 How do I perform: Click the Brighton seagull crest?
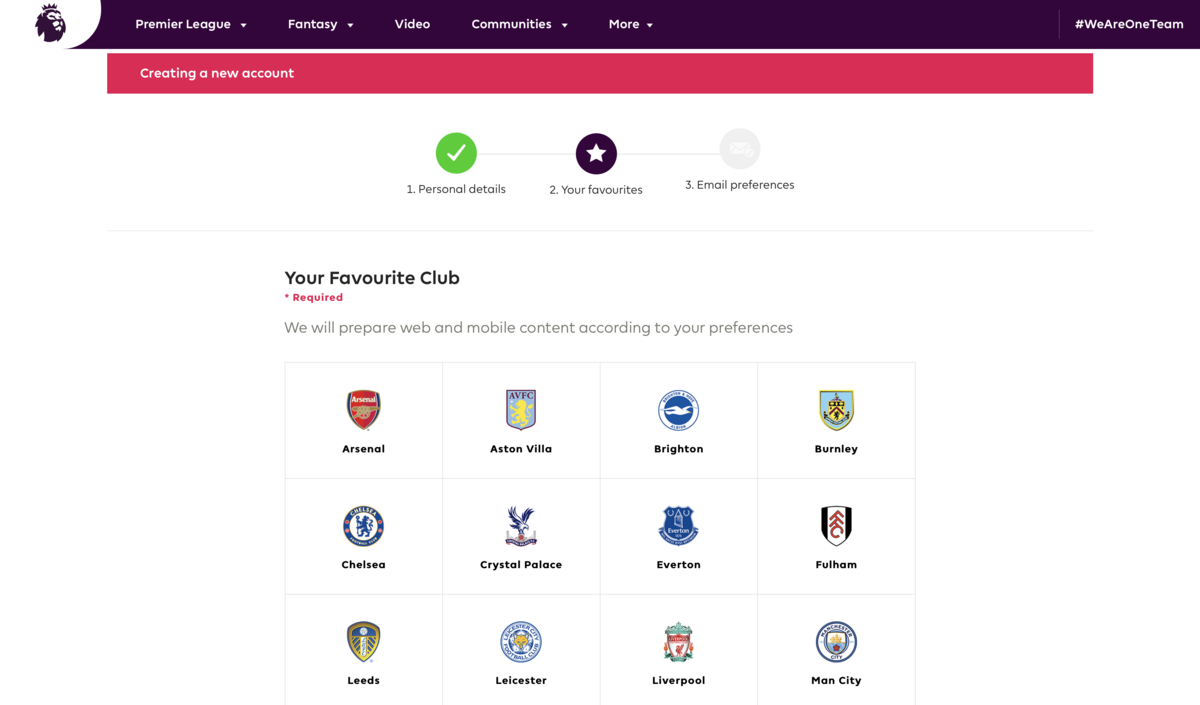pyautogui.click(x=678, y=410)
